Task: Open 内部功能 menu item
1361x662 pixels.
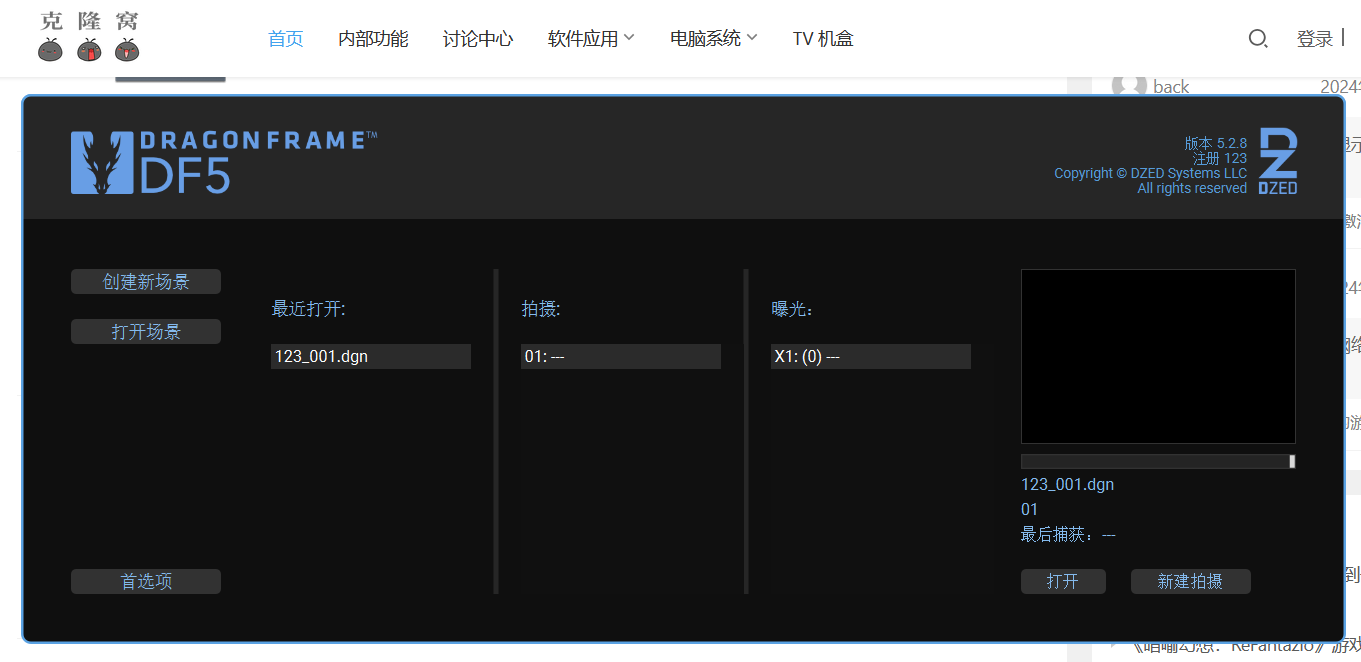Action: (373, 39)
